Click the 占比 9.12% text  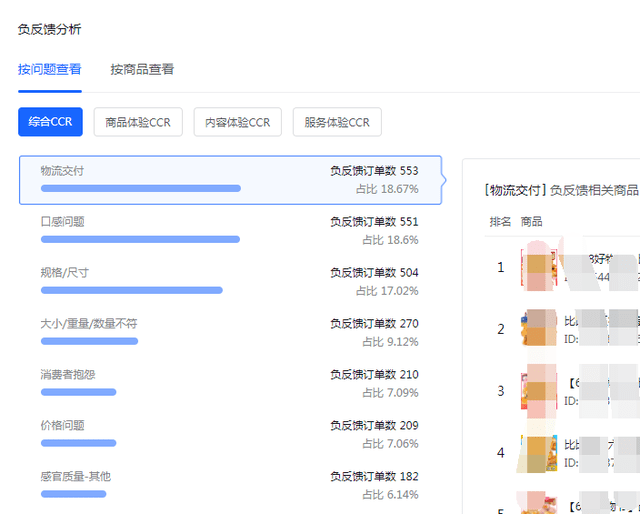[x=391, y=342]
